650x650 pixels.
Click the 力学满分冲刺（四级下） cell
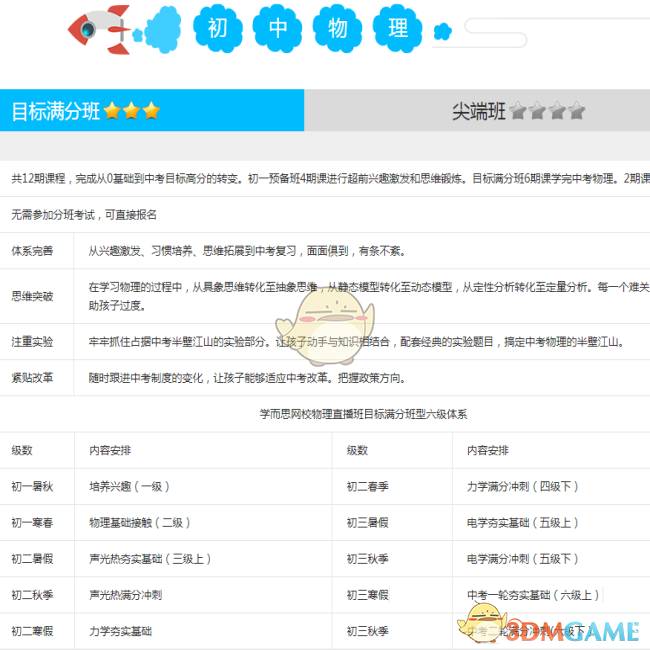click(x=522, y=486)
